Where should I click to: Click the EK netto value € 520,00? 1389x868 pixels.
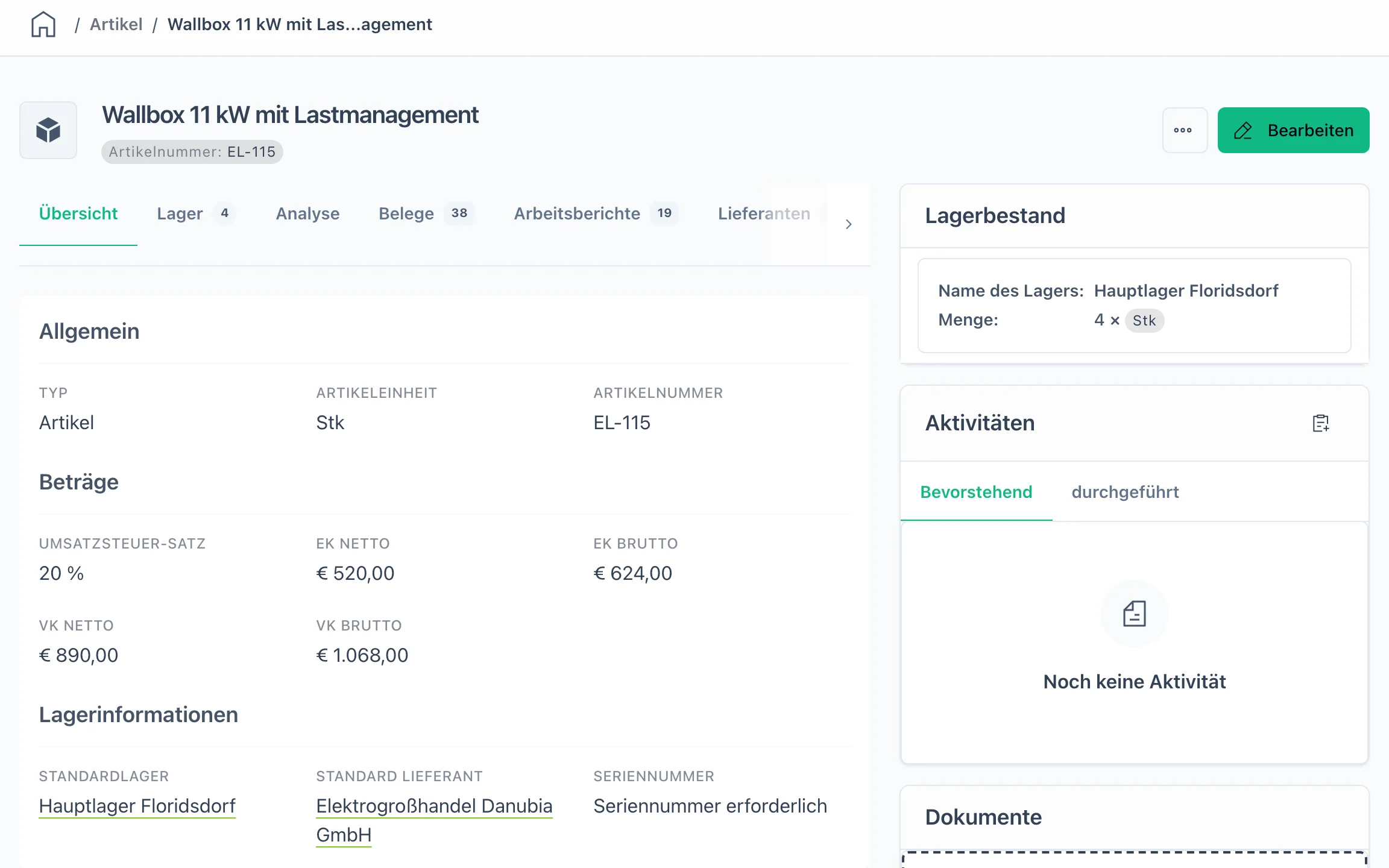355,573
